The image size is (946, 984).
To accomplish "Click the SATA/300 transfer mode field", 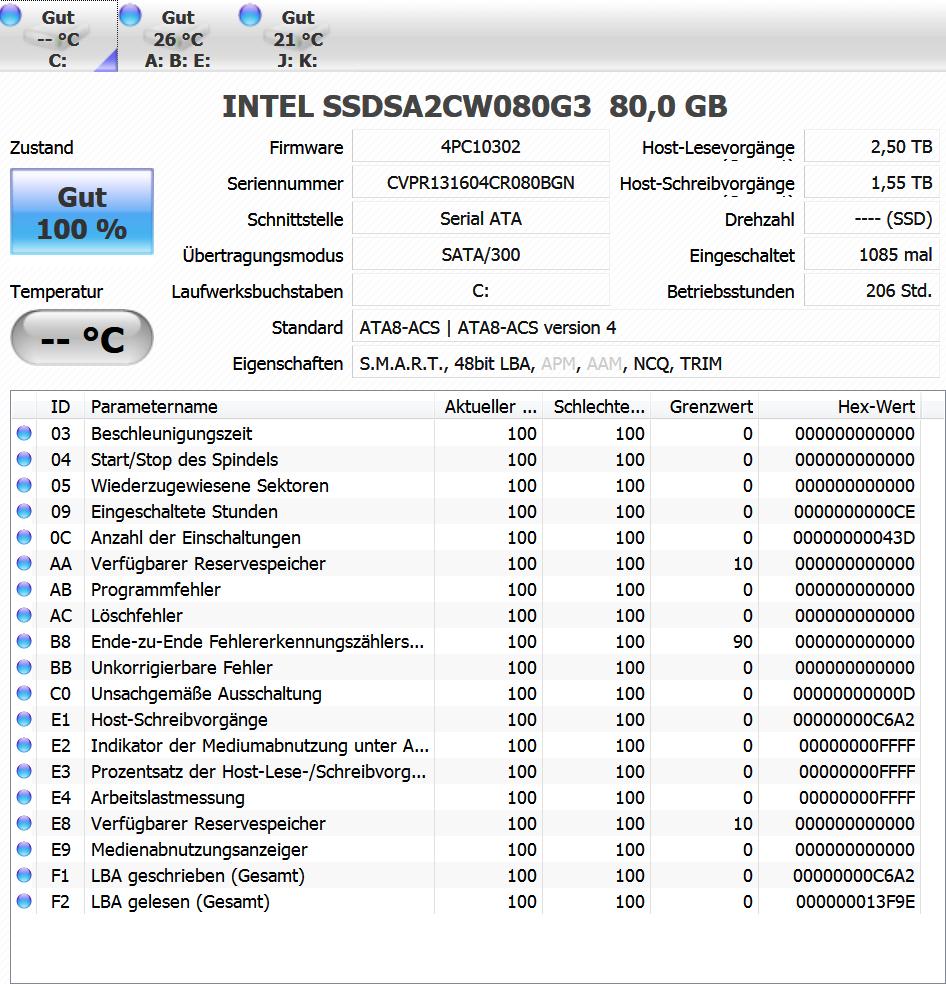I will tap(481, 255).
